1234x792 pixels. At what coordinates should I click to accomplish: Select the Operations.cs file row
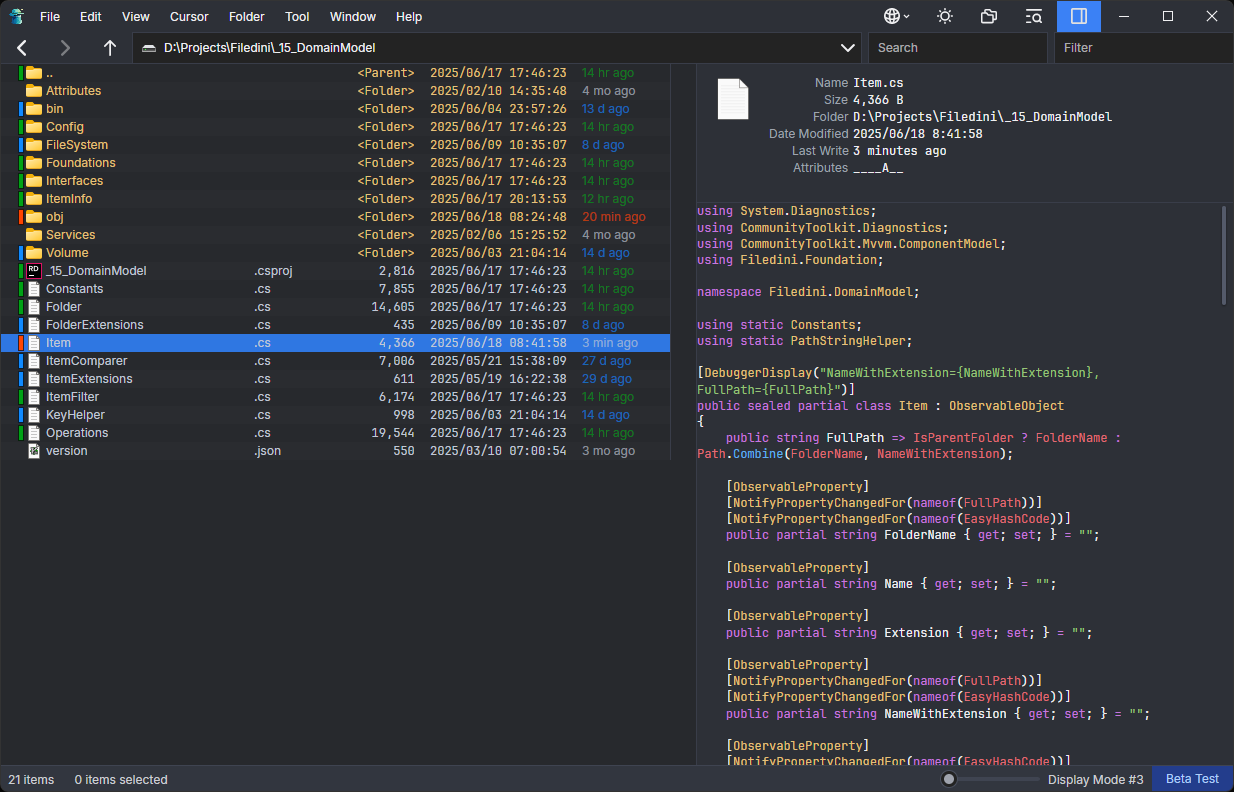click(x=77, y=433)
